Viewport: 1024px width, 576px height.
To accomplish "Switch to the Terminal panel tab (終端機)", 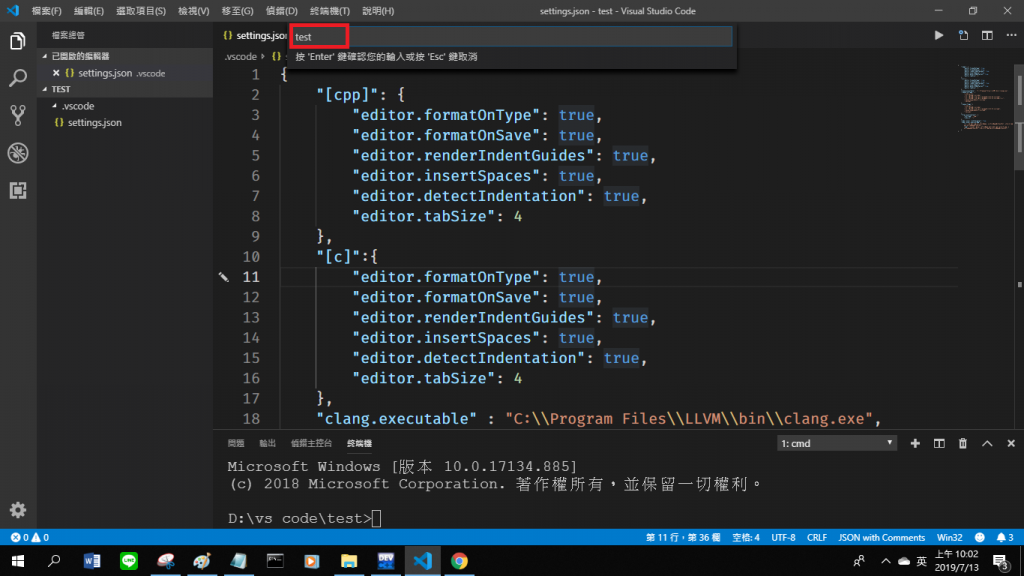I will [x=359, y=443].
